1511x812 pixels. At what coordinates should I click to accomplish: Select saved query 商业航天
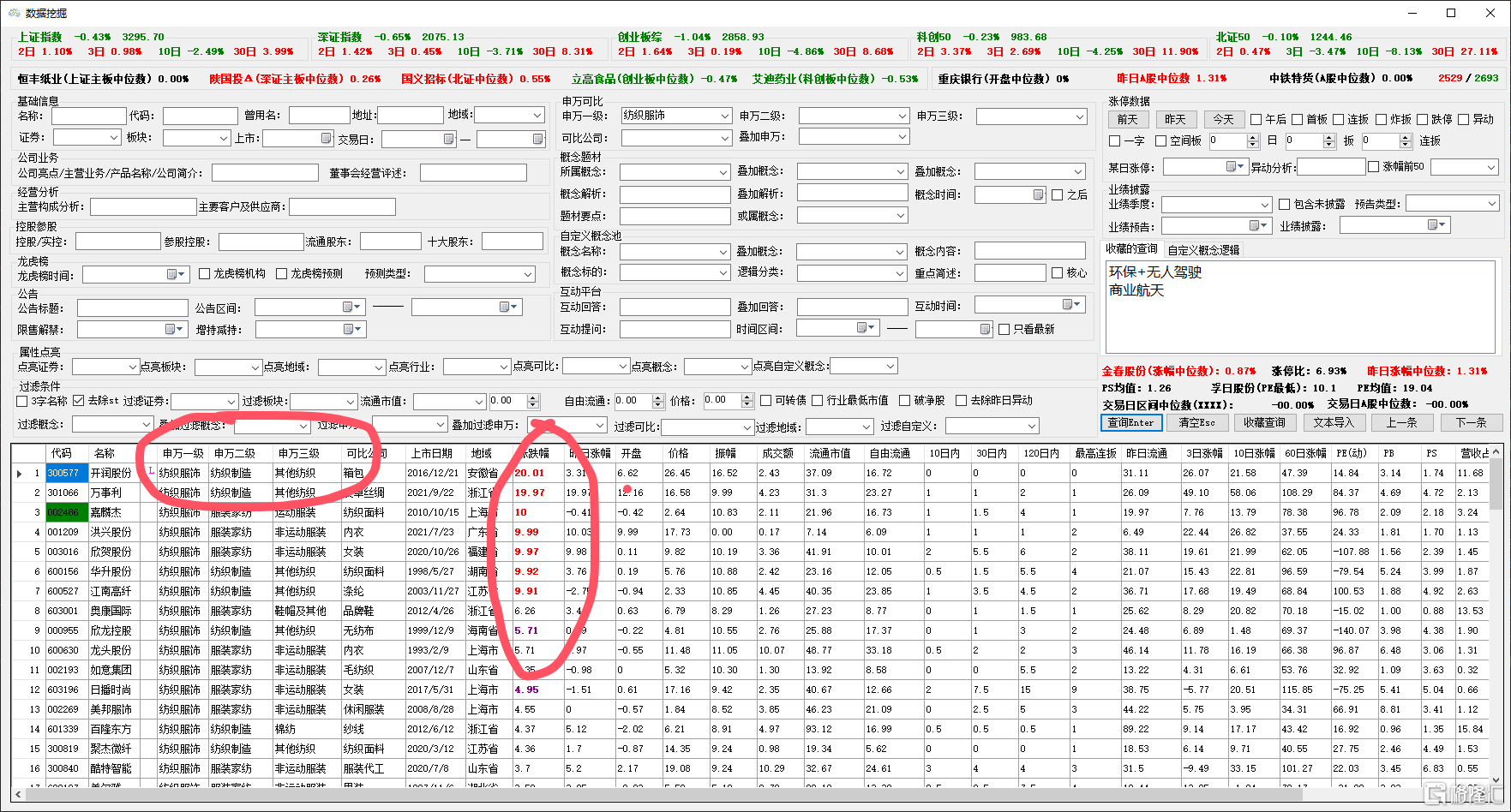(x=1136, y=290)
